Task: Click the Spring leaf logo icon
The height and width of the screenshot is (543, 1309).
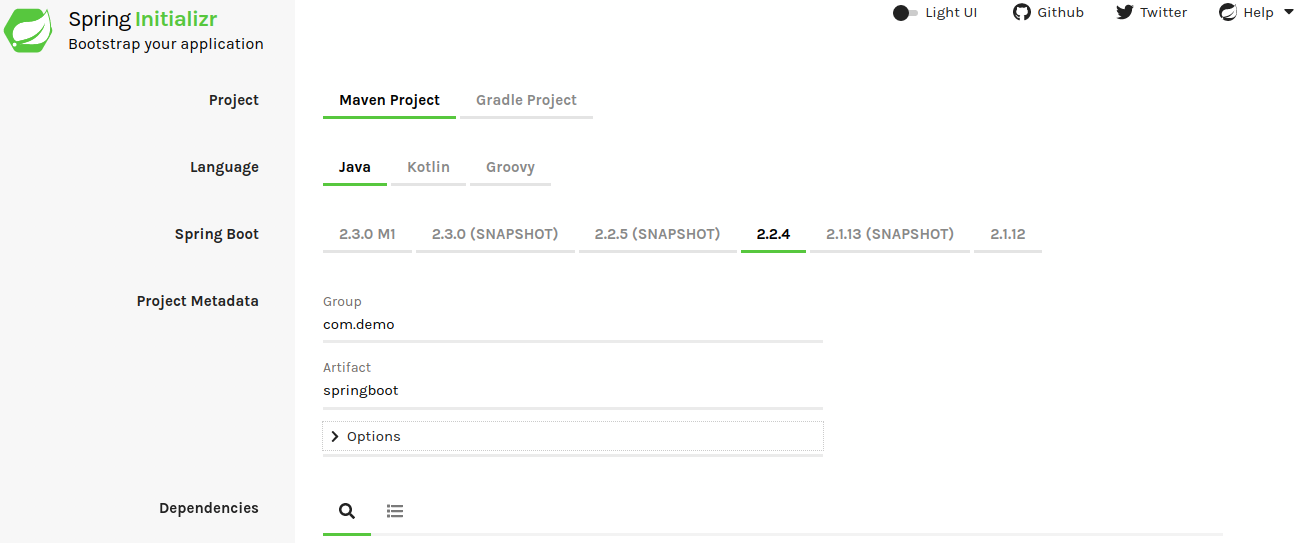Action: [x=28, y=30]
